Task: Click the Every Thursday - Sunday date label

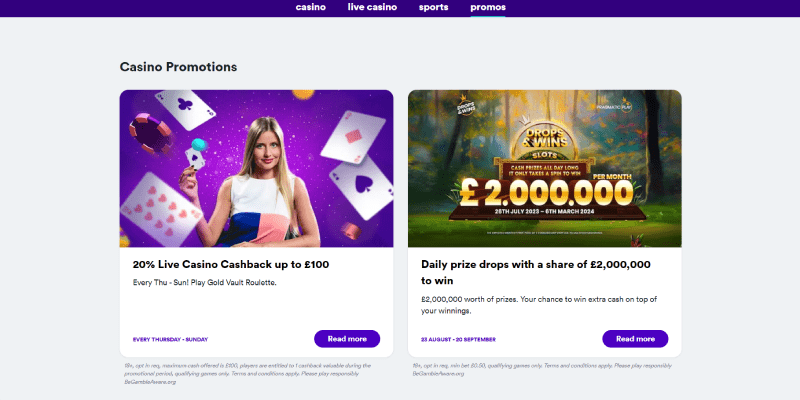Action: 170,339
